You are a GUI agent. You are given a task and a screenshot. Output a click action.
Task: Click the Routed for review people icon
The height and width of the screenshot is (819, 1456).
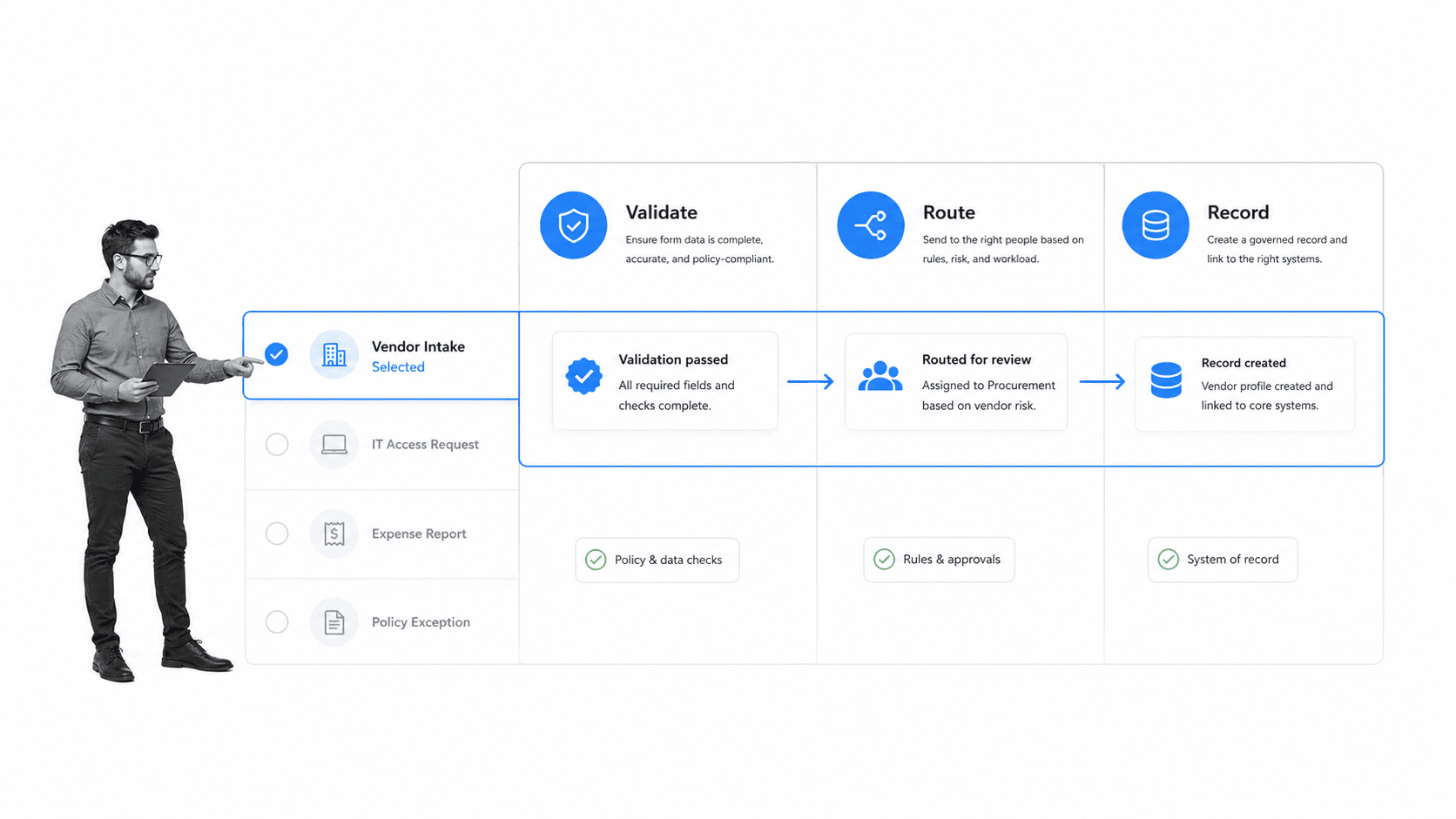(880, 376)
